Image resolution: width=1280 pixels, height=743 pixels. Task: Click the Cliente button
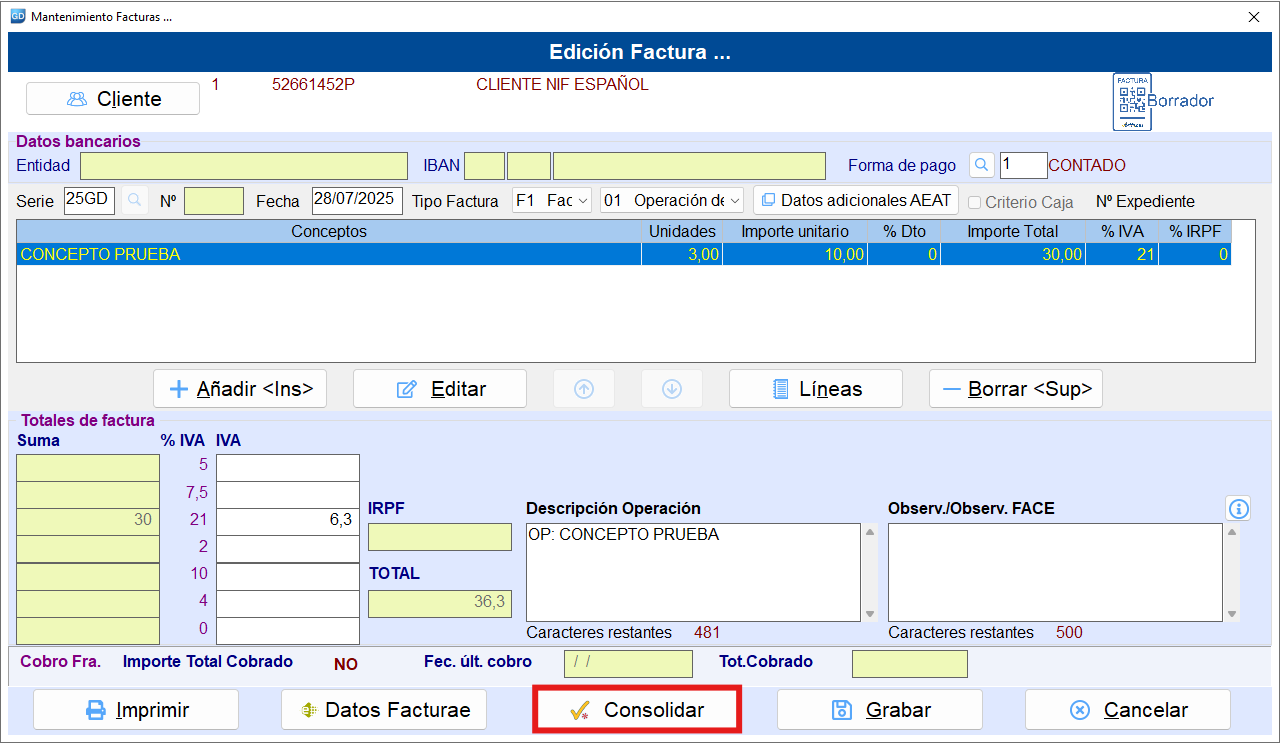(113, 99)
